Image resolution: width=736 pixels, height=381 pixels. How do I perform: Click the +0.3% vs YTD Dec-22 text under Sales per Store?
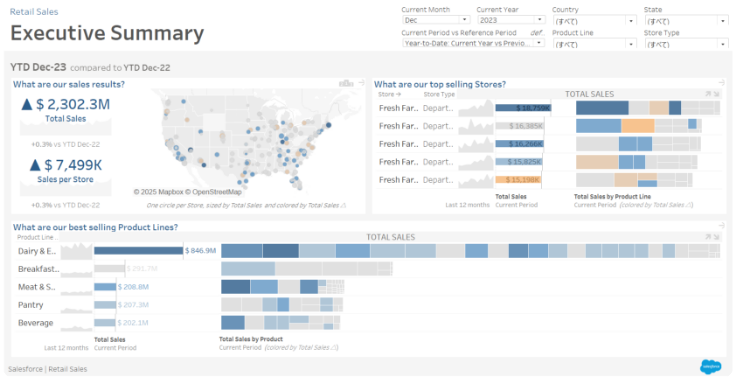tap(65, 205)
